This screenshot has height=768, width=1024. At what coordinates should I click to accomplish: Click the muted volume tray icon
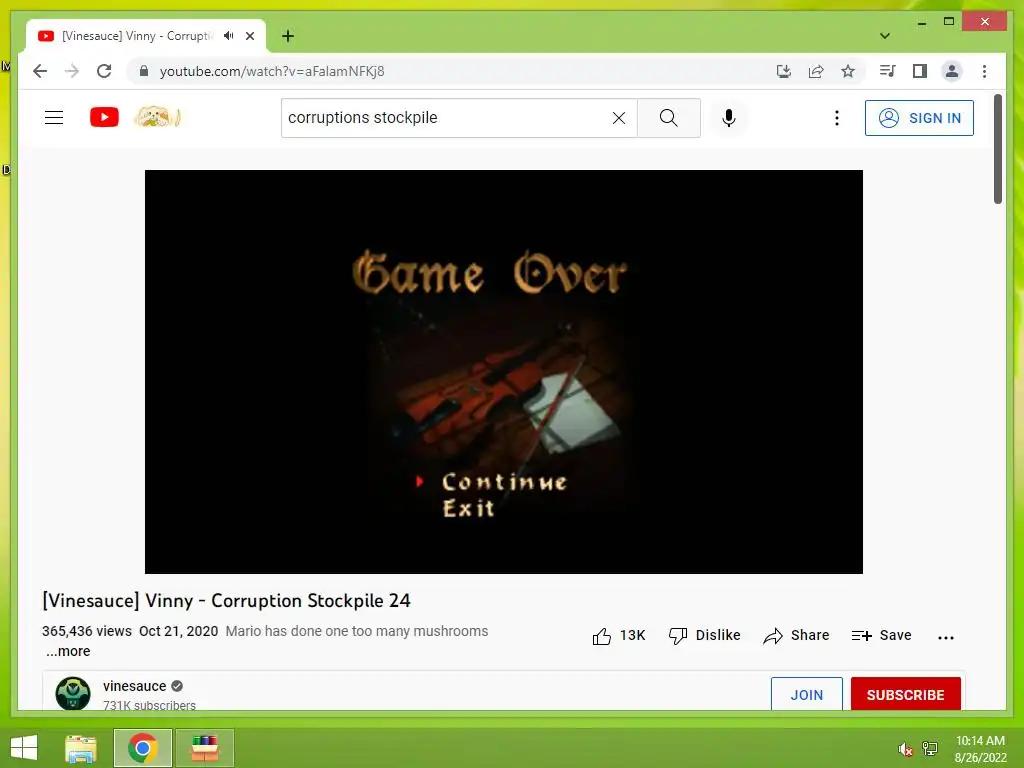[905, 749]
